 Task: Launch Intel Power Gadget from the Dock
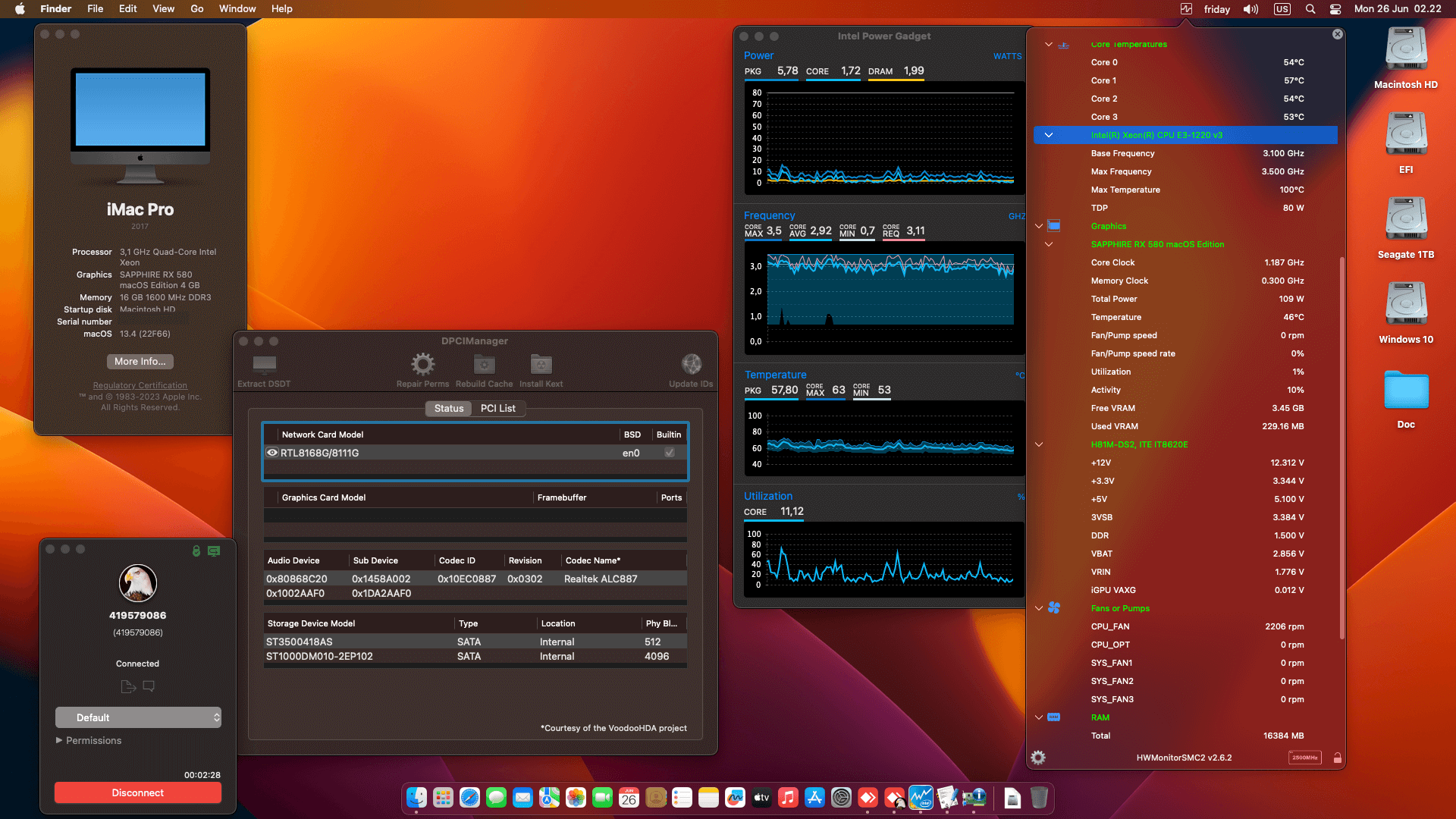tap(921, 798)
